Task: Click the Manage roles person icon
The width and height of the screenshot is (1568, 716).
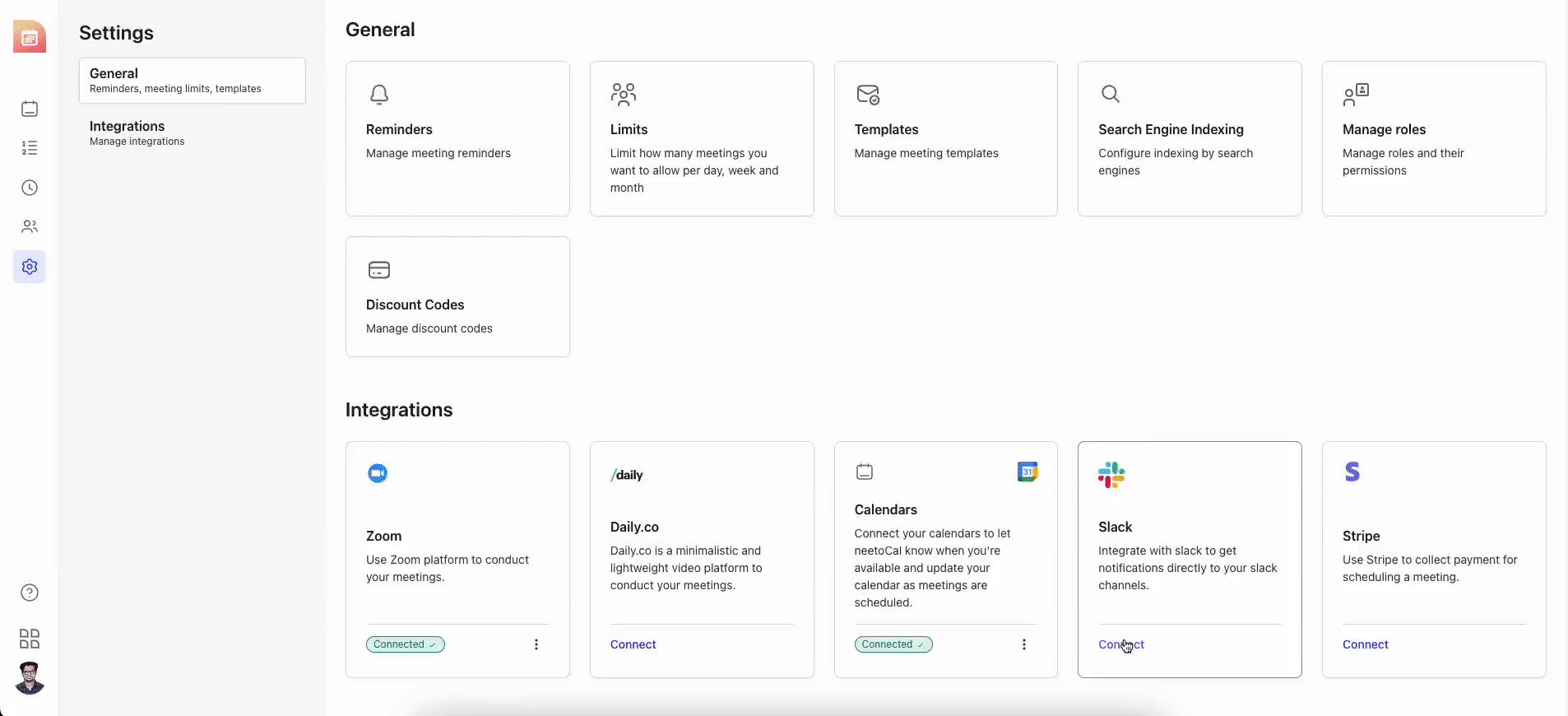Action: pos(1356,95)
